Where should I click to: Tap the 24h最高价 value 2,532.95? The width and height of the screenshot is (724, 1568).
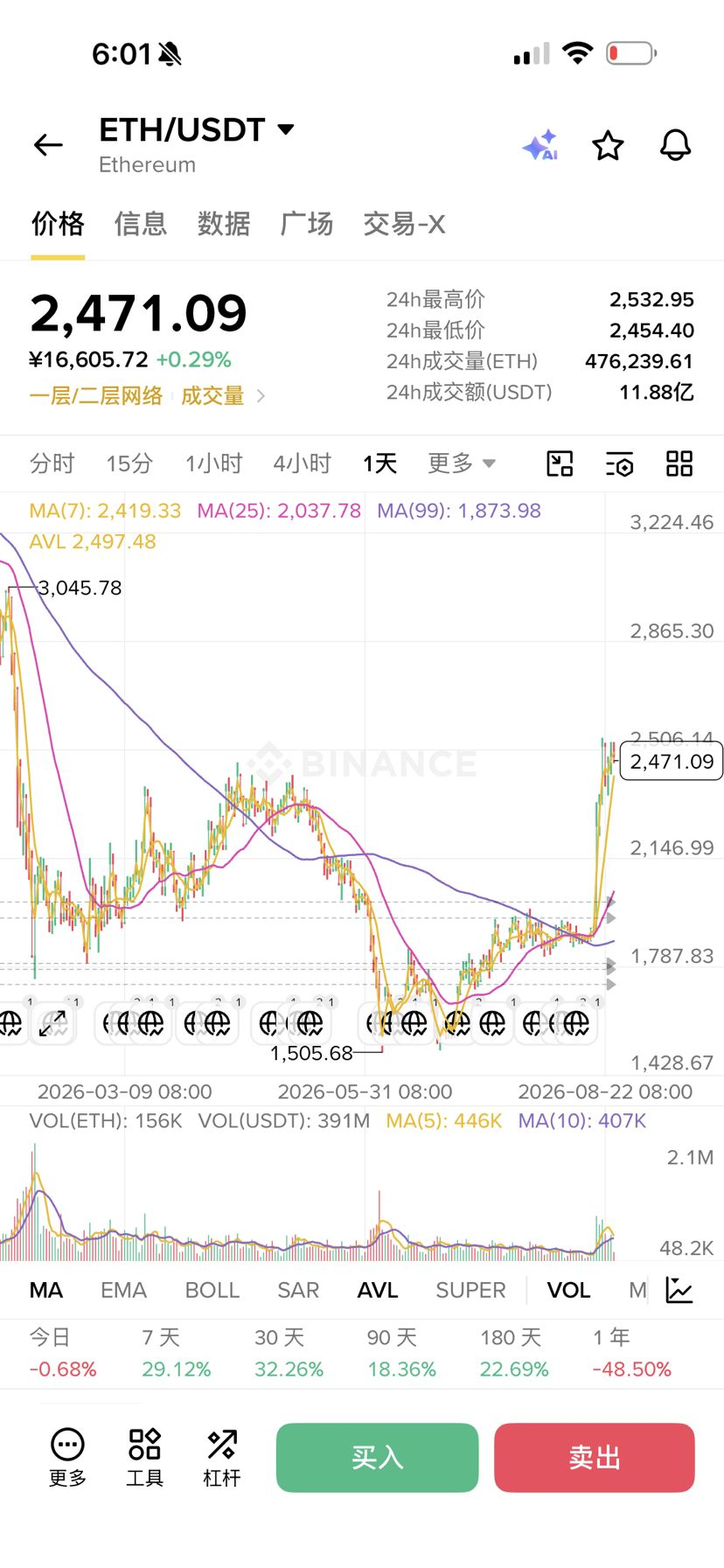(651, 299)
